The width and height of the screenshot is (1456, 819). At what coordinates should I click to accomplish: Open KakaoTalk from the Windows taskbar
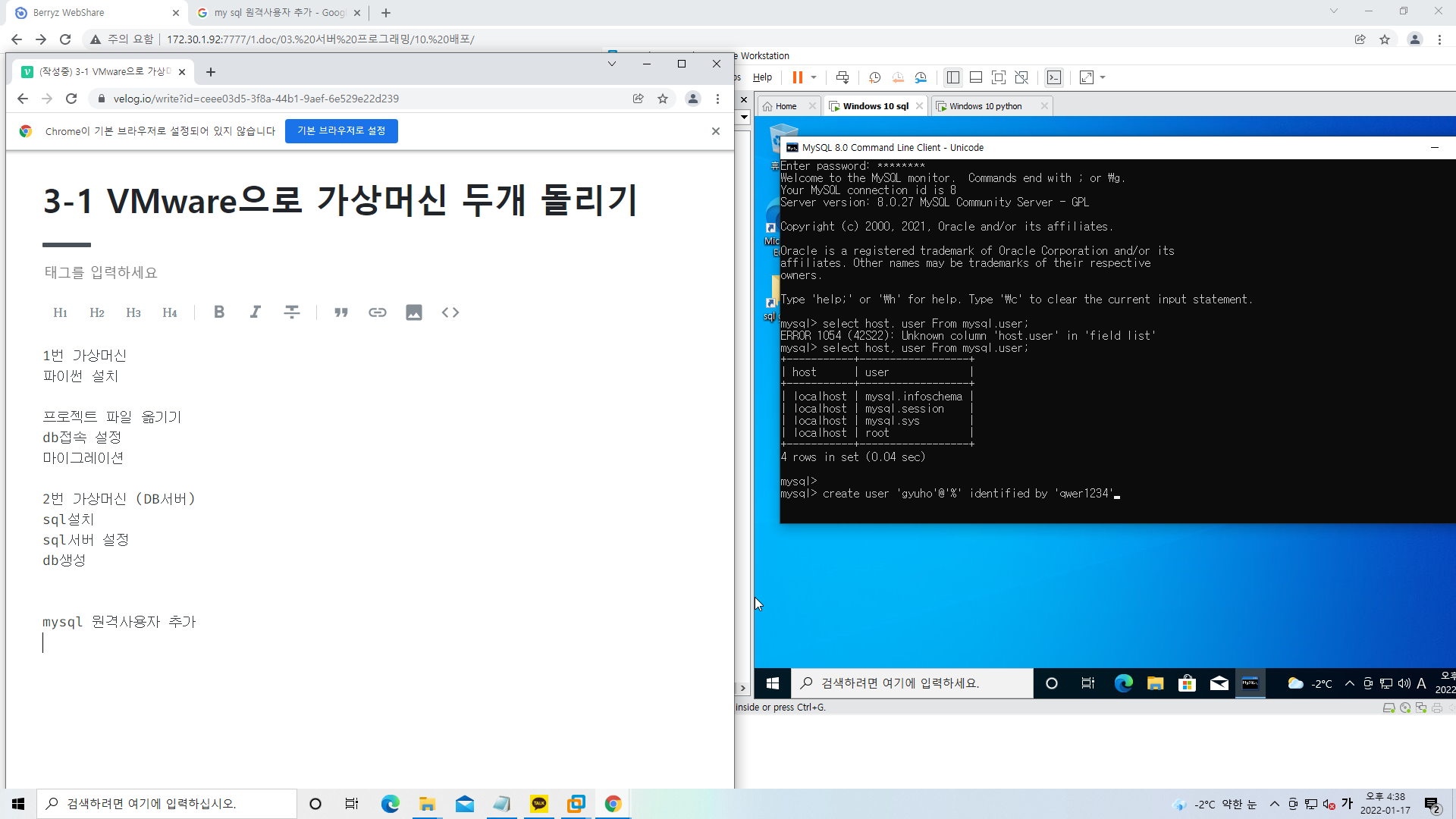539,804
